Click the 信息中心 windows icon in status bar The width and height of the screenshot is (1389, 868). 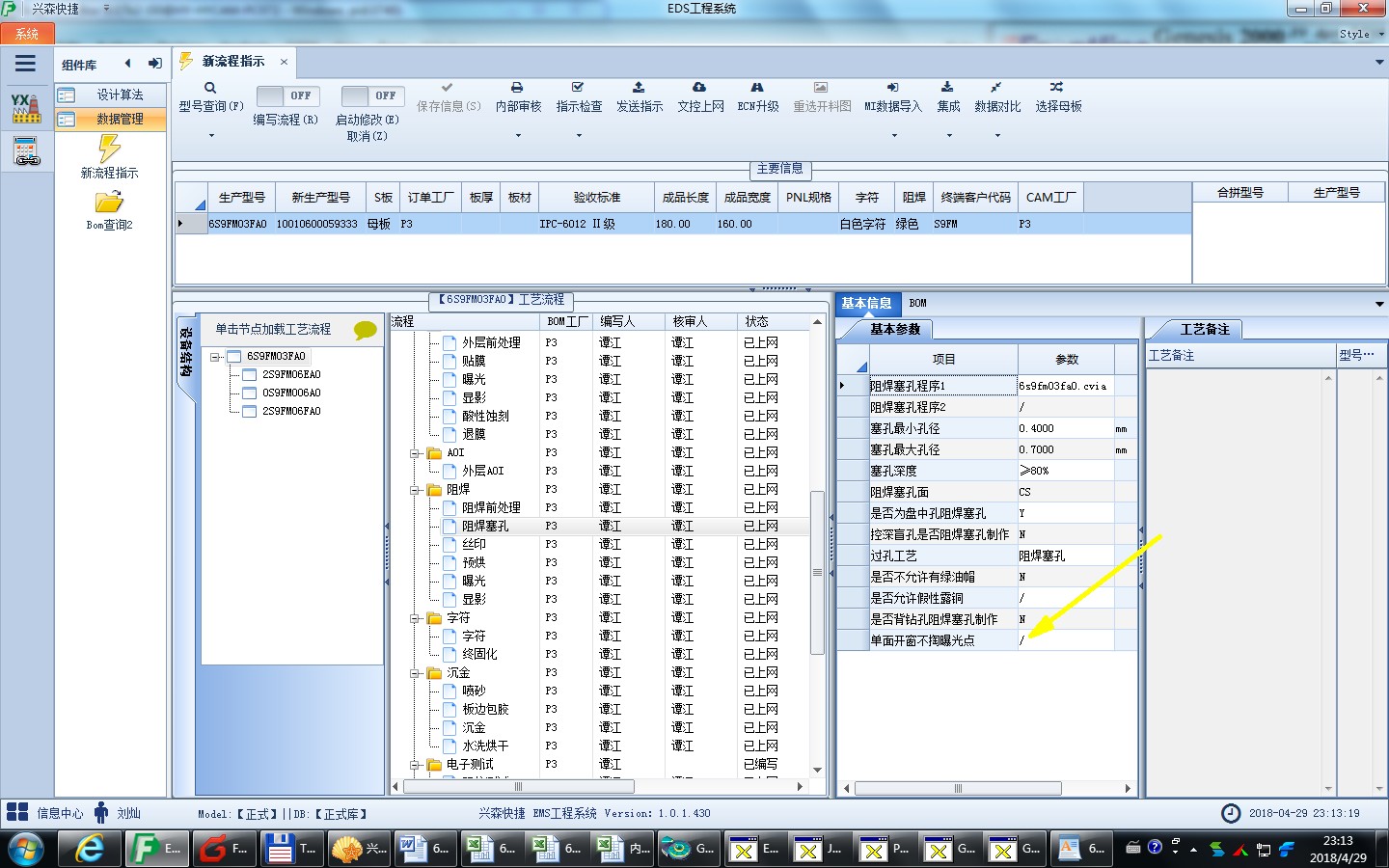(17, 812)
